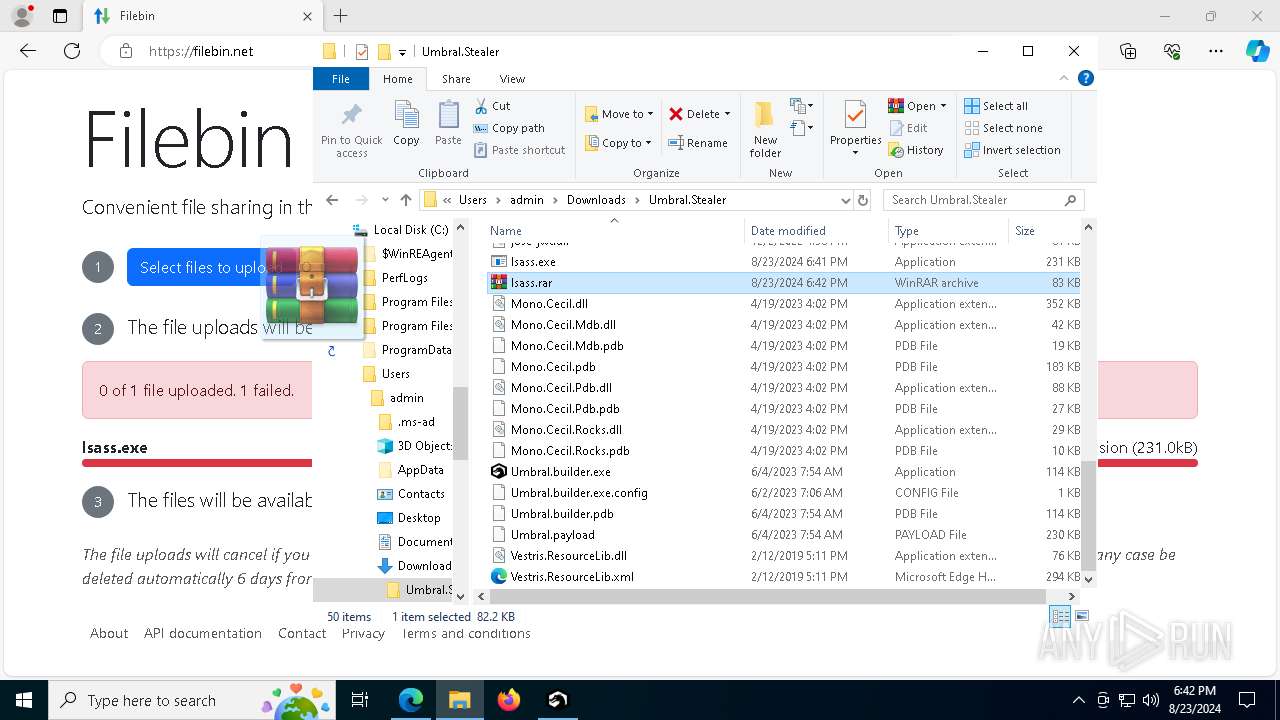Open Task View on the taskbar
Viewport: 1280px width, 720px height.
coord(360,700)
